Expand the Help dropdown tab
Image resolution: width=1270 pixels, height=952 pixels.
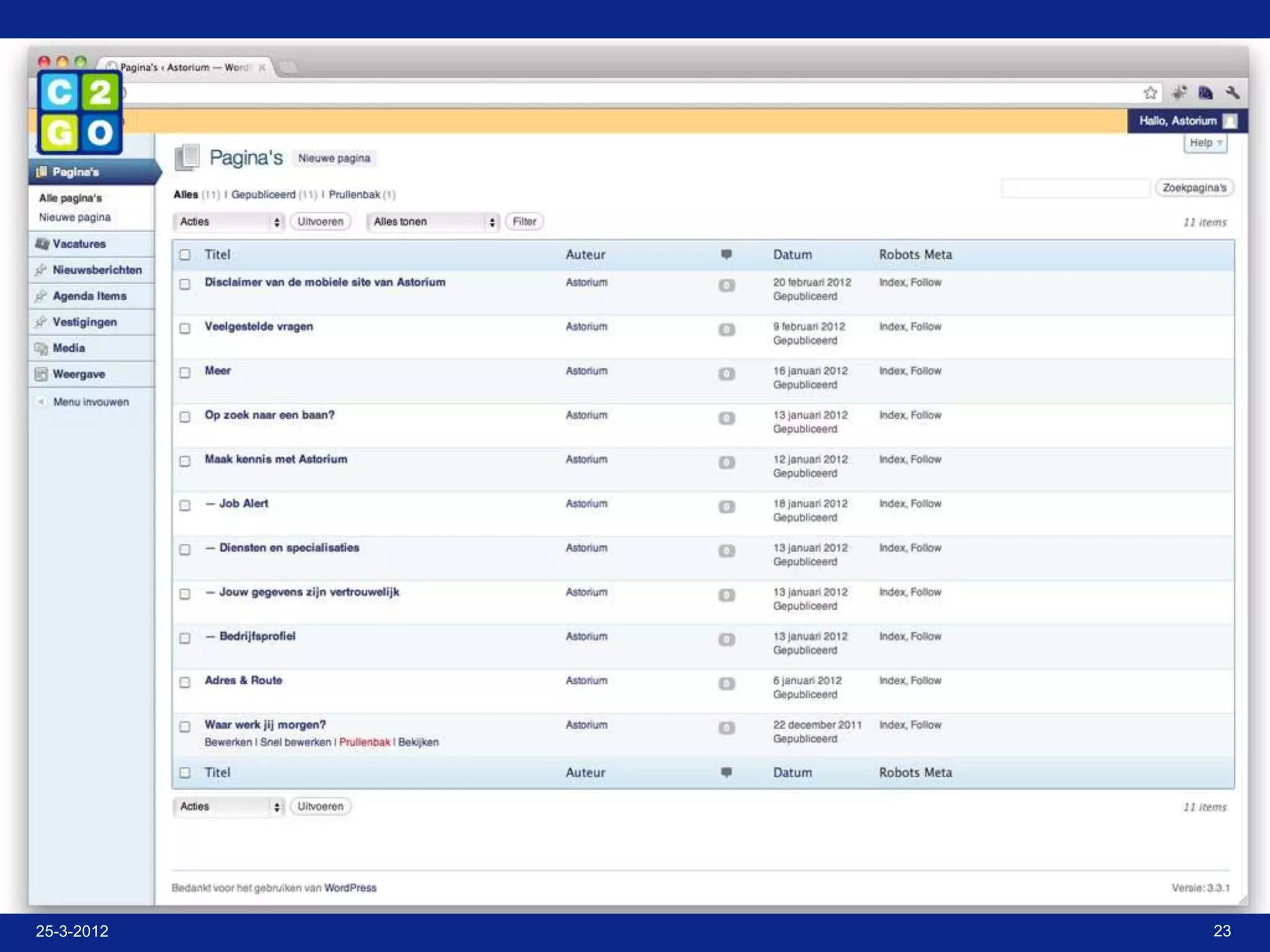pyautogui.click(x=1205, y=143)
